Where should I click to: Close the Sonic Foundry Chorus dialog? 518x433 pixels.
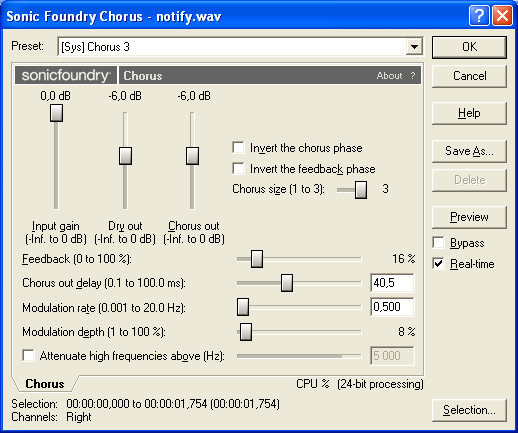click(502, 15)
